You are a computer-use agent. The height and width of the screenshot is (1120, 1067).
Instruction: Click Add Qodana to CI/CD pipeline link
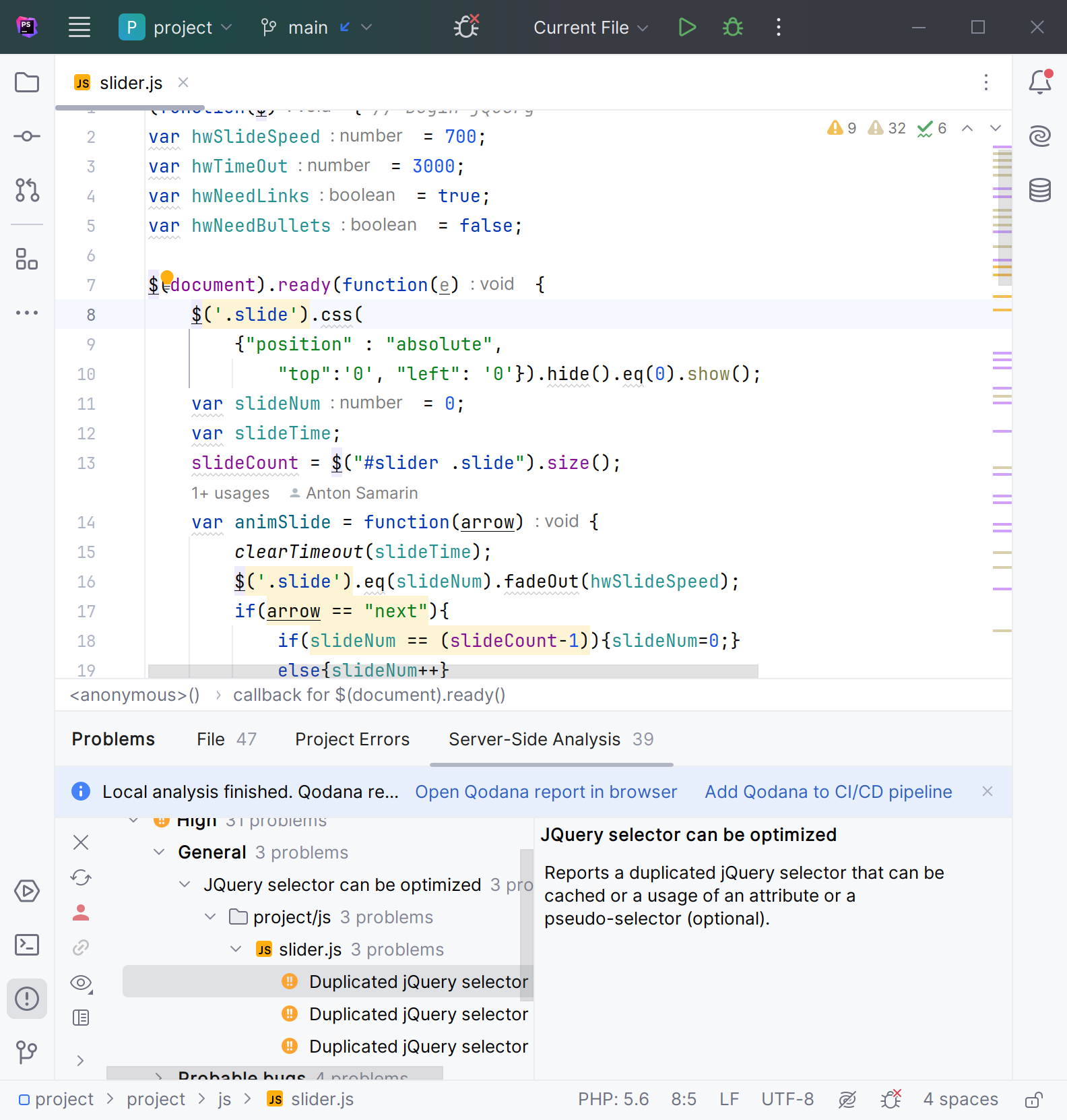point(829,792)
